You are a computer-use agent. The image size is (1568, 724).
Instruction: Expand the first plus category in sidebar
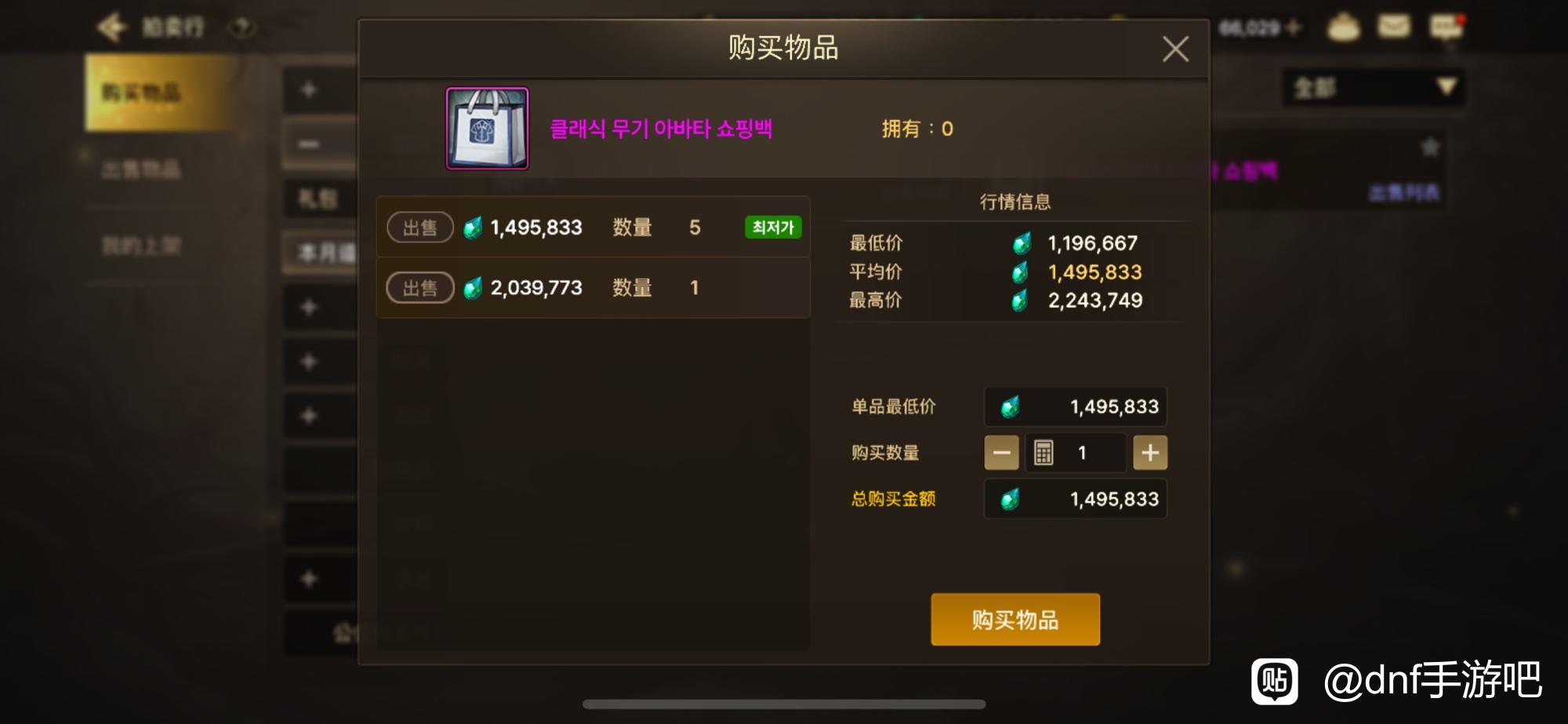[309, 89]
